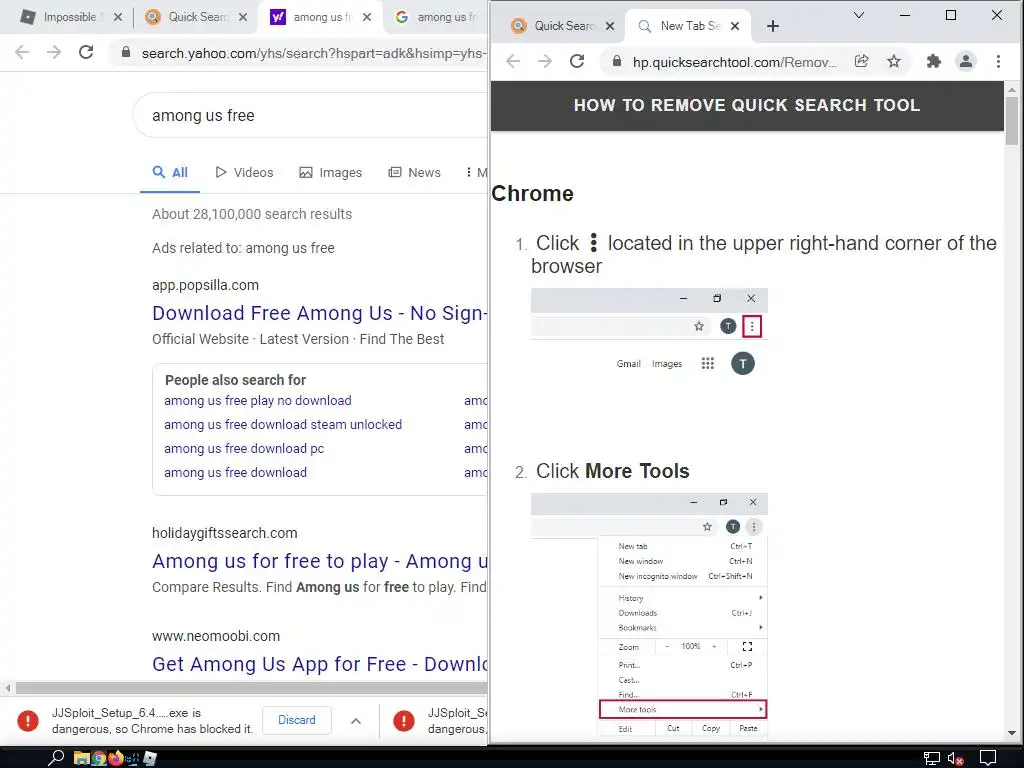1024x768 pixels.
Task: Select the Videos search filter
Action: click(x=244, y=172)
